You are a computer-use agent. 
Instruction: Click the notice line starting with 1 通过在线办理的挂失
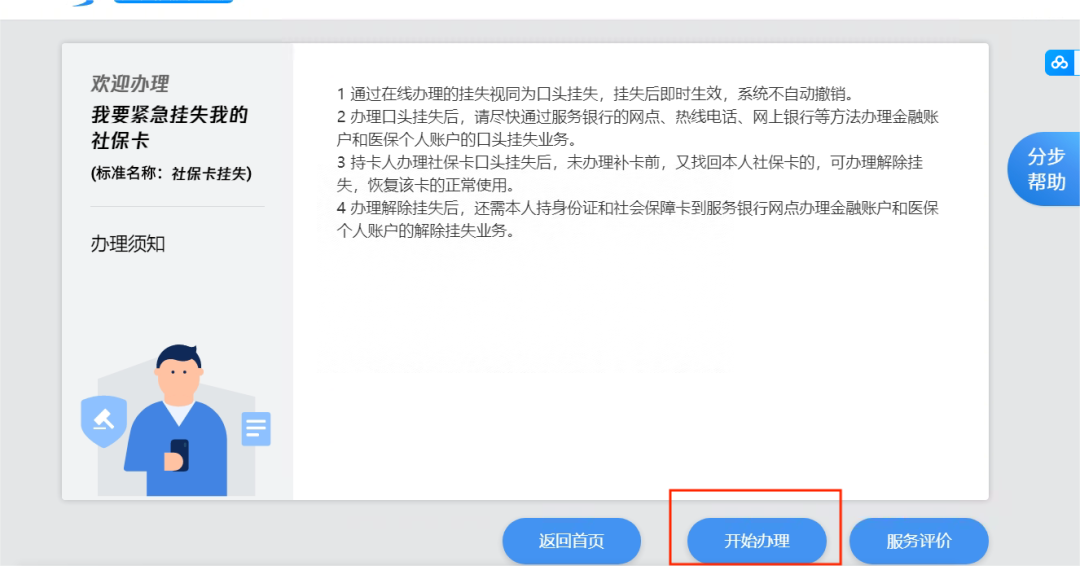tap(595, 94)
